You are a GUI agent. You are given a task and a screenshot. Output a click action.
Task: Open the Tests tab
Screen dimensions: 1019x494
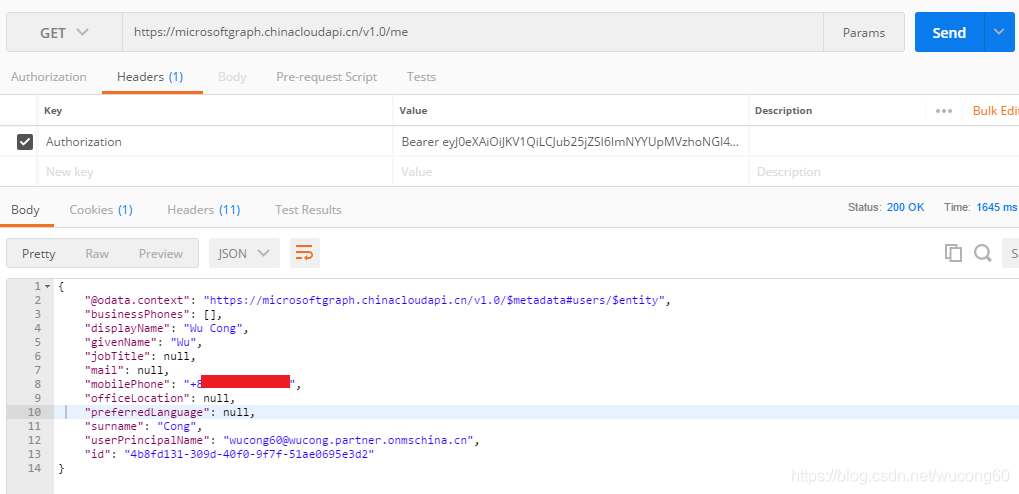(x=421, y=77)
